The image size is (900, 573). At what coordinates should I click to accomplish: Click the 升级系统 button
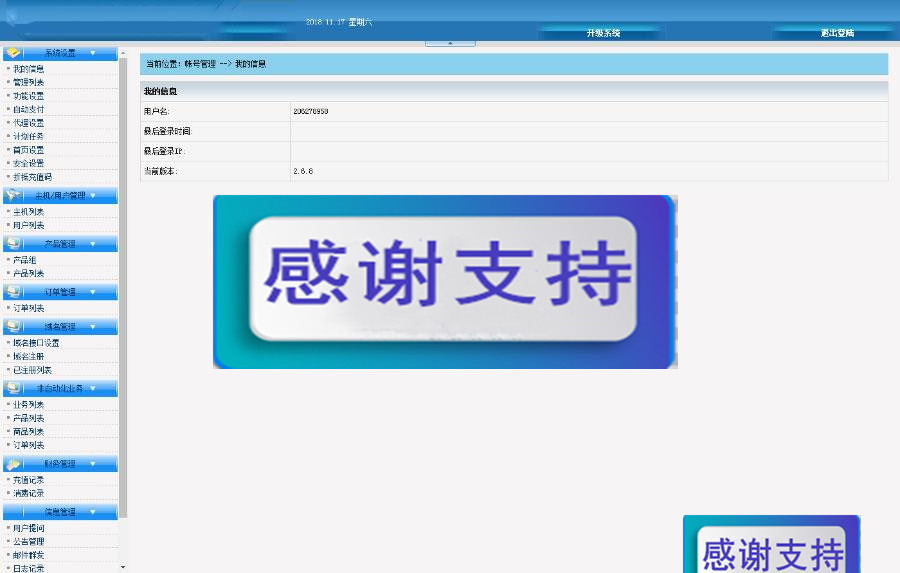(x=603, y=33)
